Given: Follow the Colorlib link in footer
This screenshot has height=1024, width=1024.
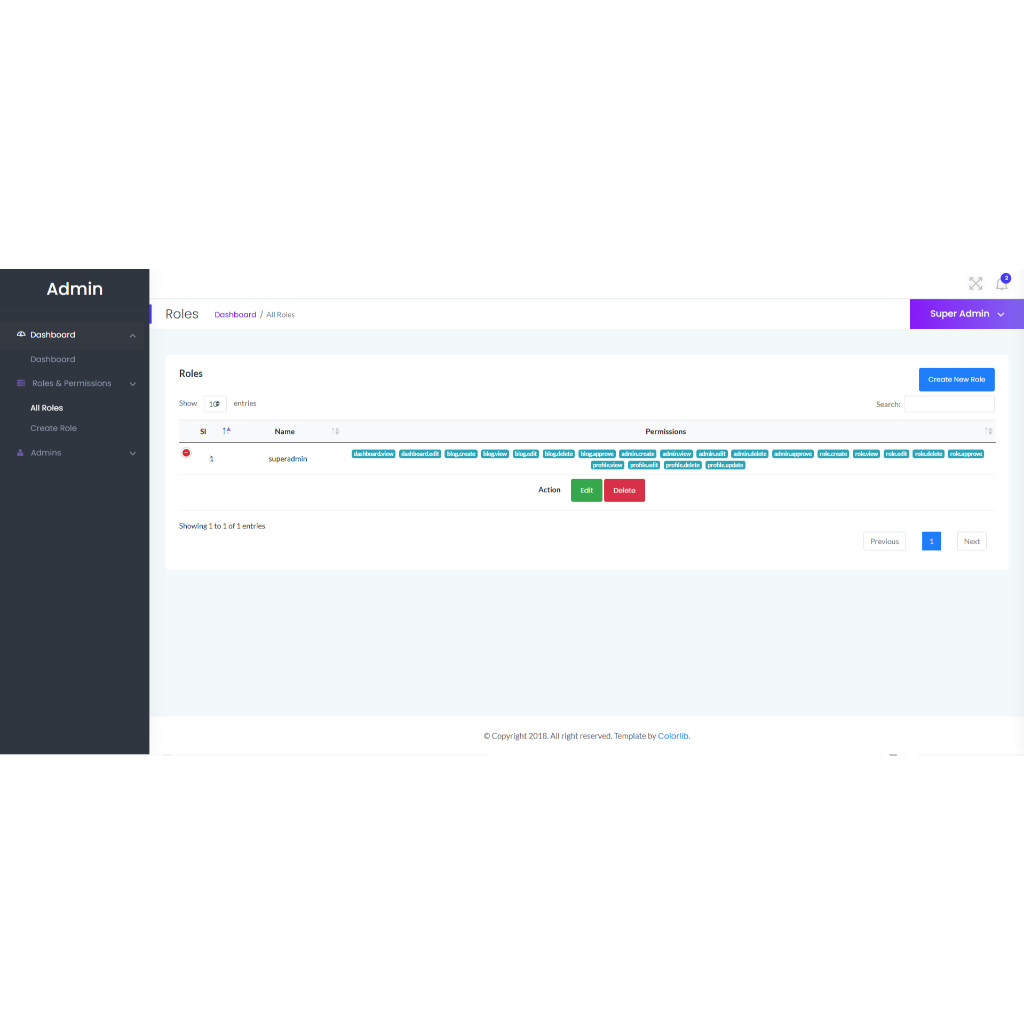Looking at the screenshot, I should point(673,735).
